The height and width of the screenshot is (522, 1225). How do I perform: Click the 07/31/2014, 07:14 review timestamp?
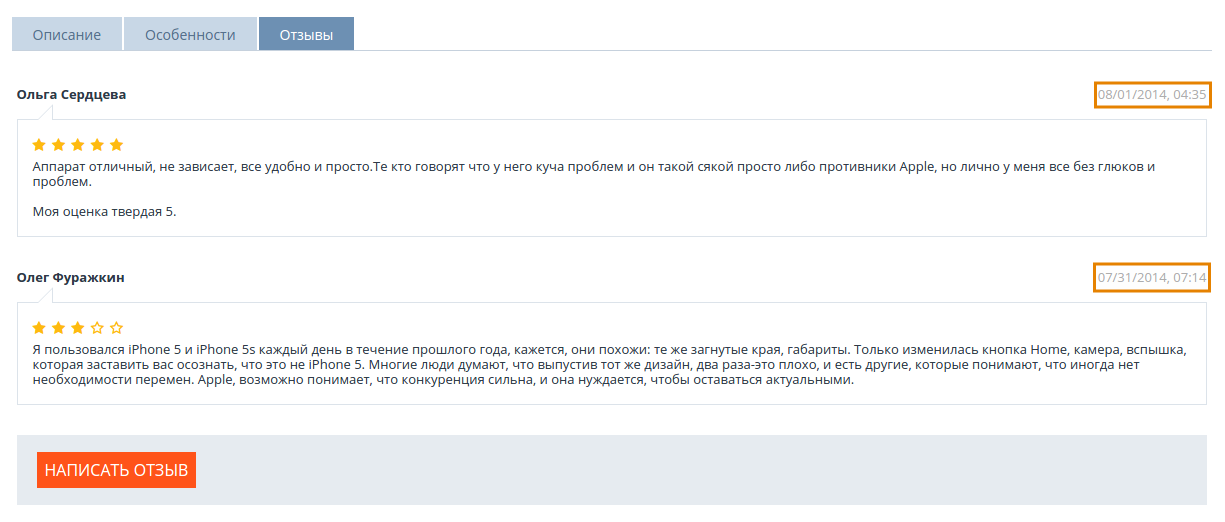click(x=1152, y=277)
